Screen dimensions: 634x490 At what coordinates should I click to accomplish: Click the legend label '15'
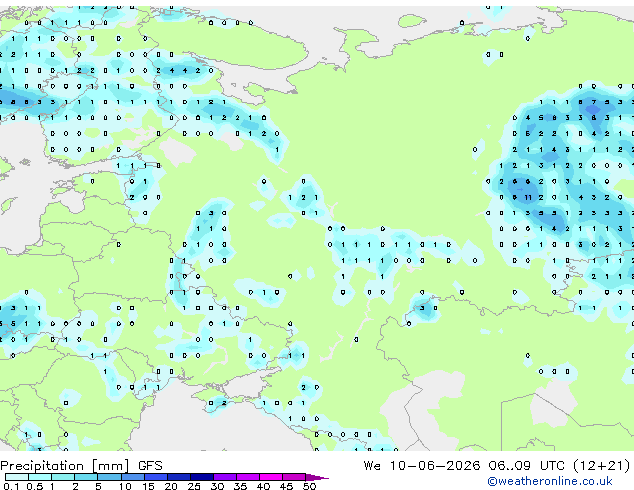(148, 486)
